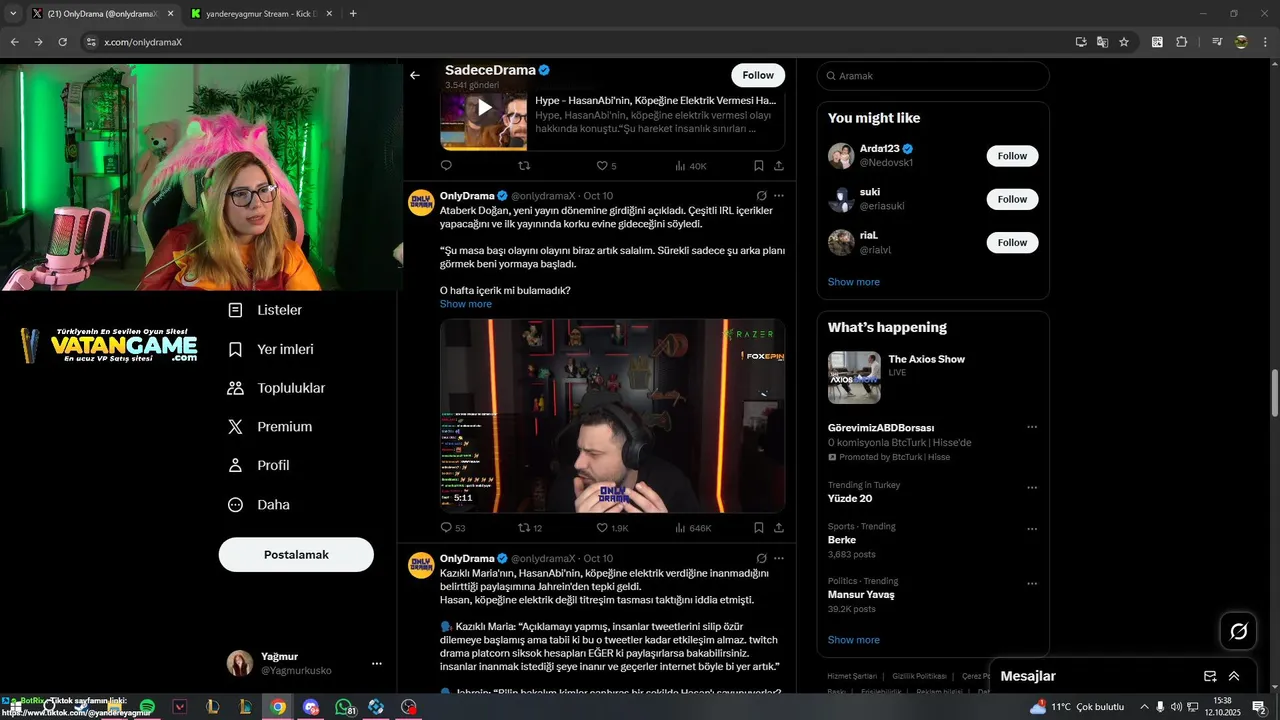1280x720 pixels.
Task: Follow suki
Action: [1012, 199]
